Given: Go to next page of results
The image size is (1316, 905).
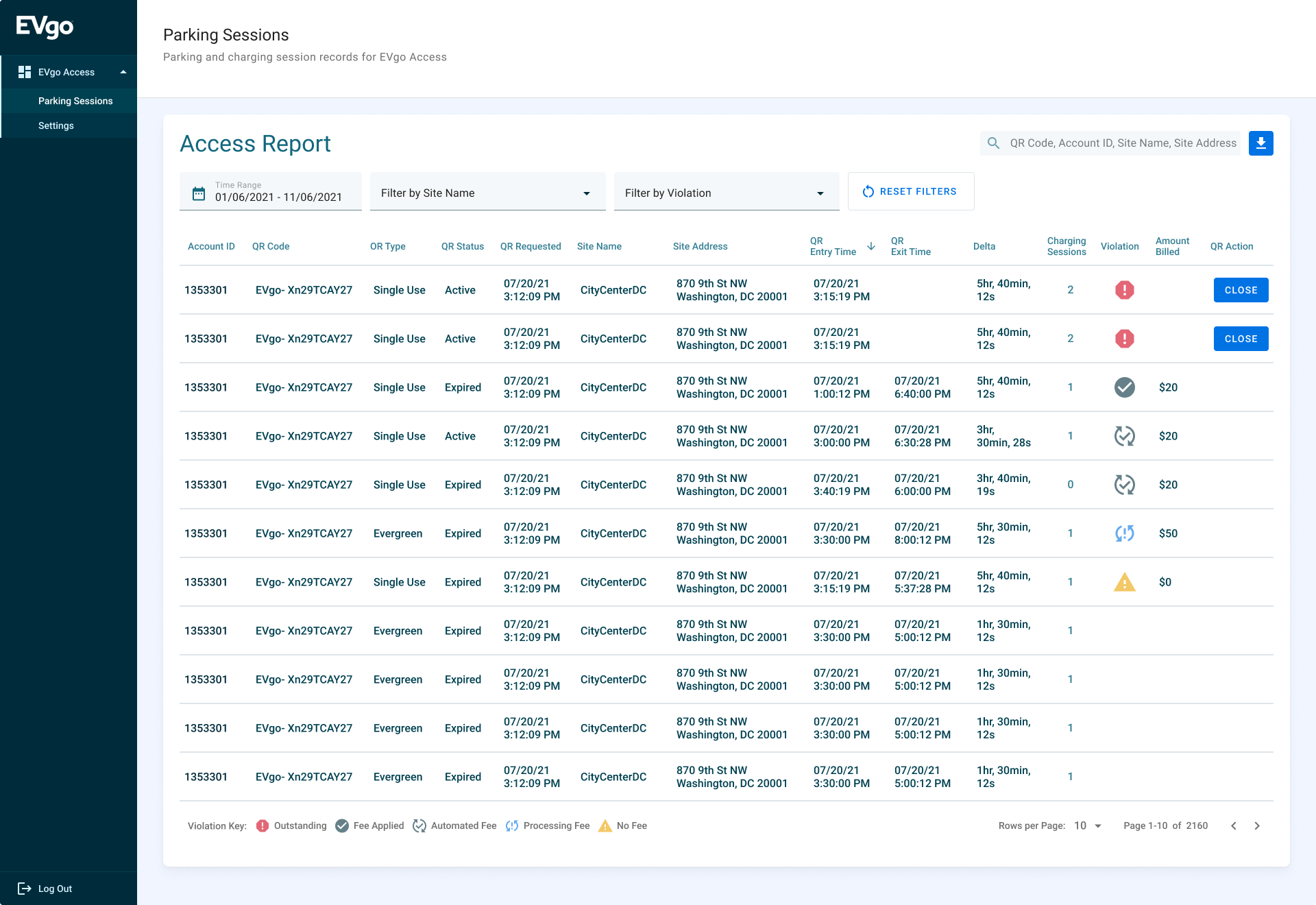Looking at the screenshot, I should (x=1256, y=825).
